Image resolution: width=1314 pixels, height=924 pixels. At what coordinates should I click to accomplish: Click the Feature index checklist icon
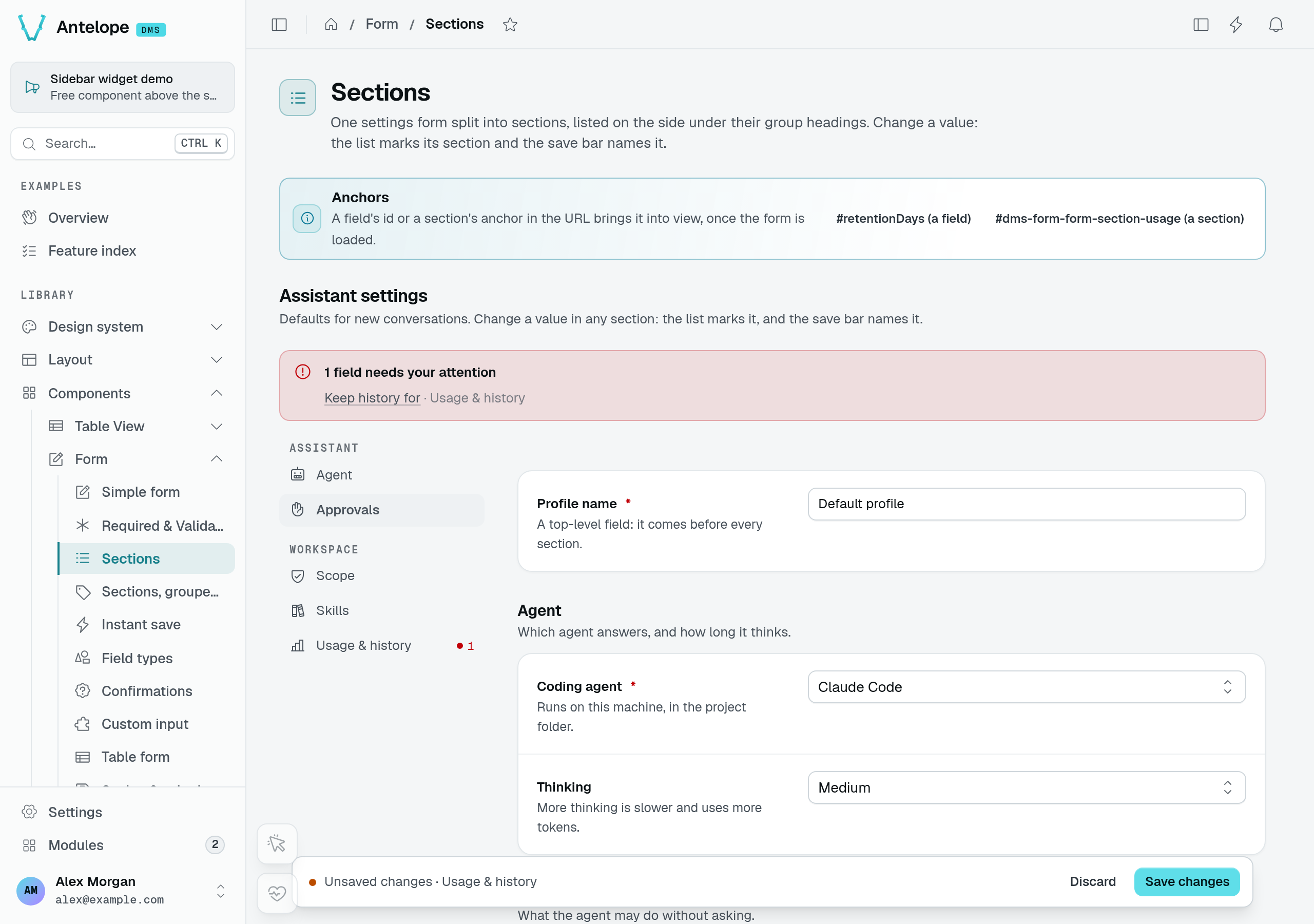tap(29, 251)
